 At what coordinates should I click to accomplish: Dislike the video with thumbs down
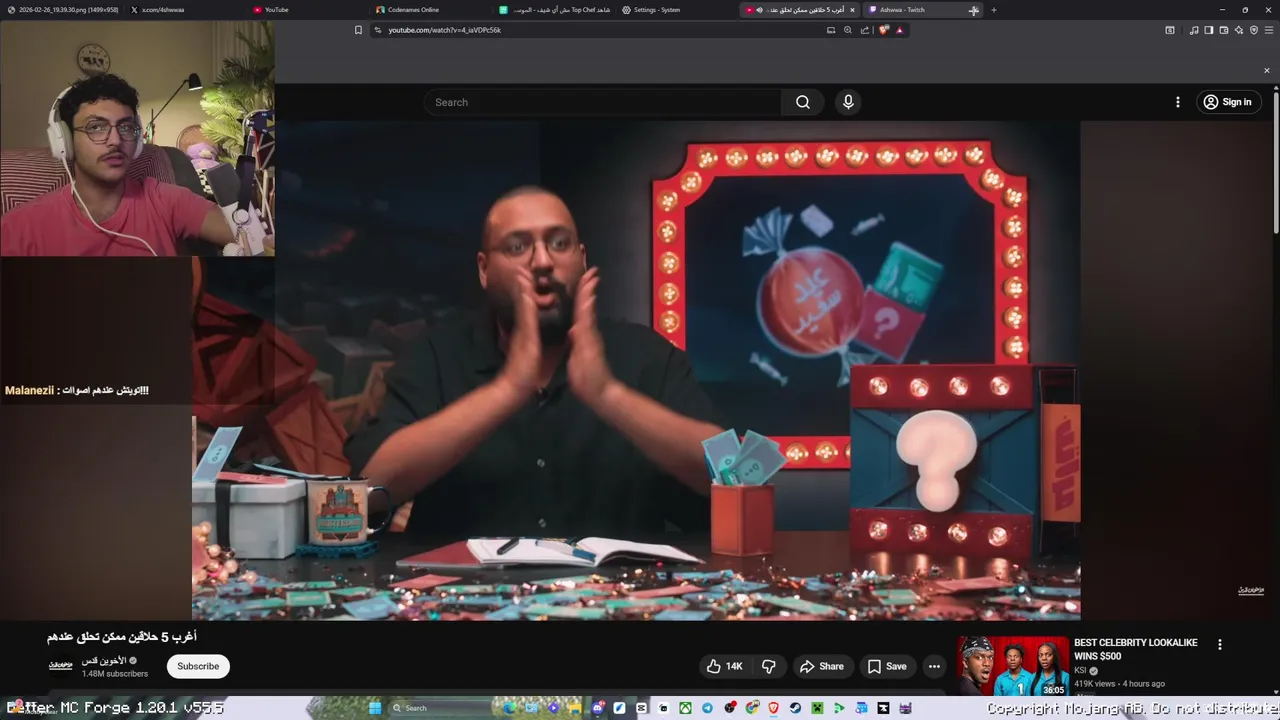(768, 666)
